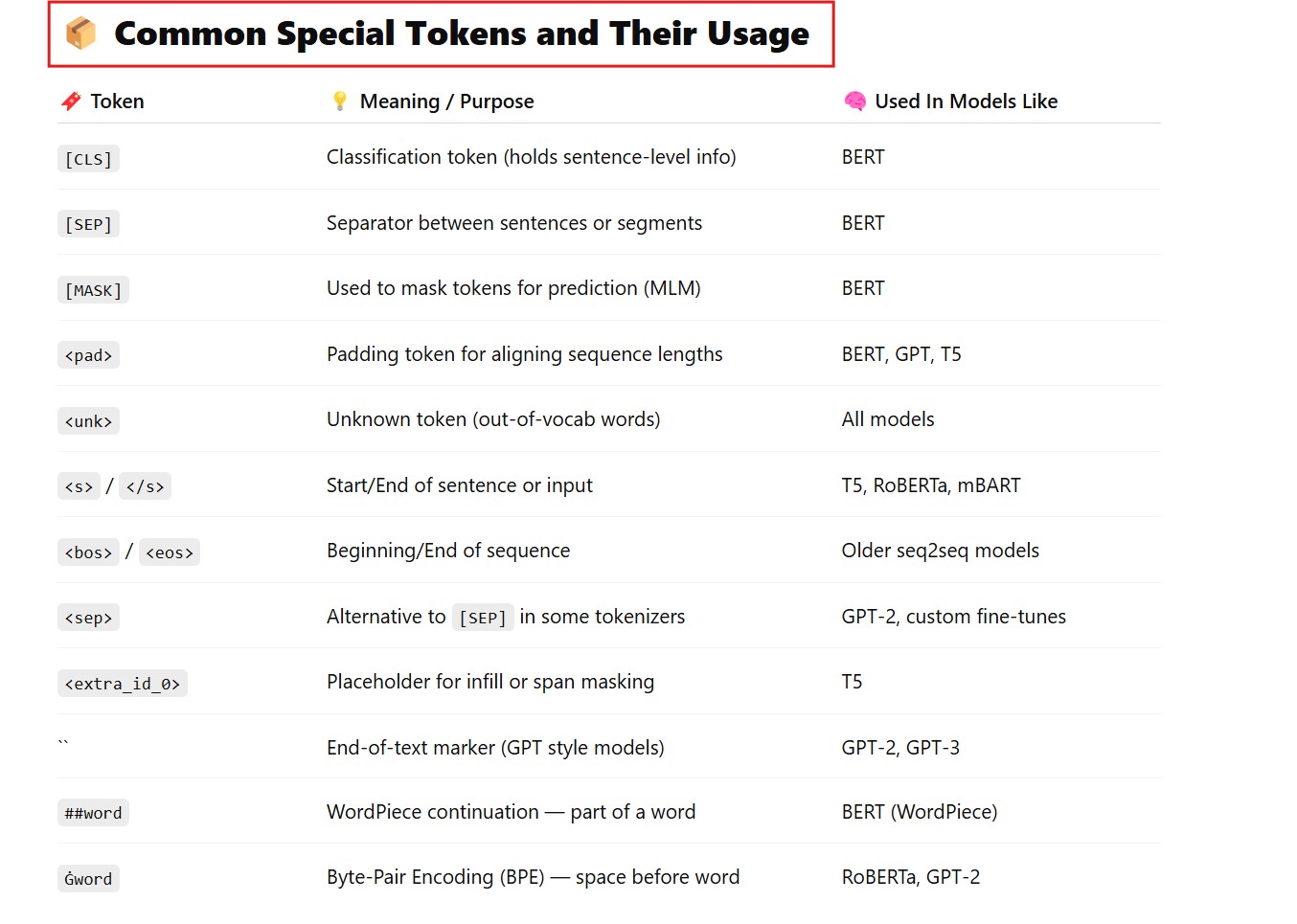Click the <unk> token chip
The height and width of the screenshot is (924, 1297).
(88, 421)
